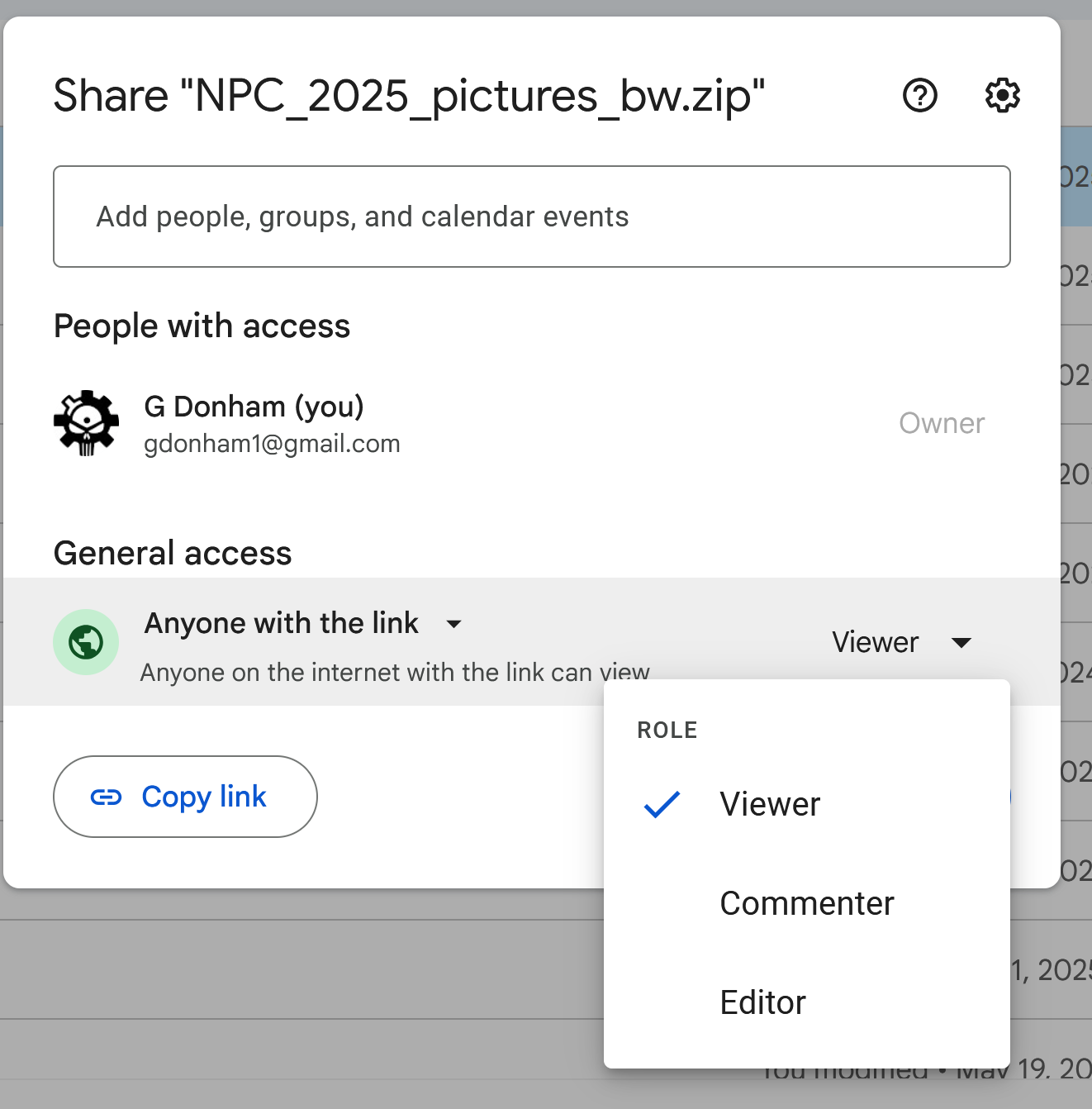Click the gdonham1@gmail.com email address
Screen dimensions: 1092x1109
point(272,444)
